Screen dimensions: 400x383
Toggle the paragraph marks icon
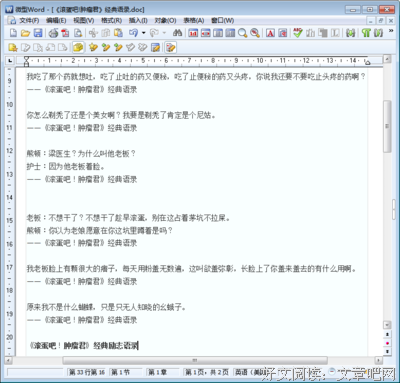tap(366, 33)
